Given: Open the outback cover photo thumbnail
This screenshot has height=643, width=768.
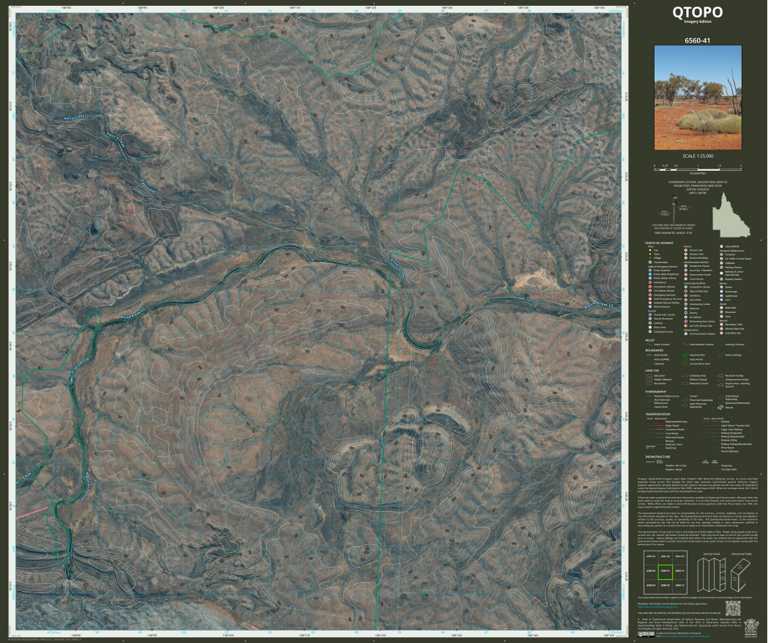Looking at the screenshot, I should pos(698,98).
